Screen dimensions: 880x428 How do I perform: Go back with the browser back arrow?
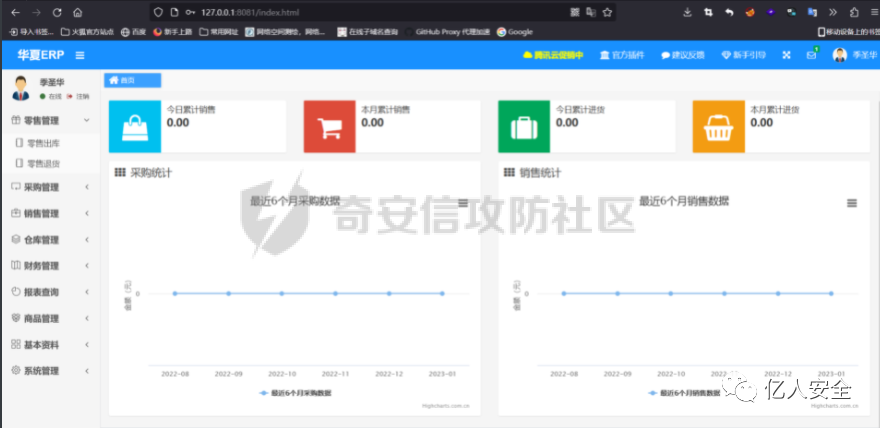point(16,12)
